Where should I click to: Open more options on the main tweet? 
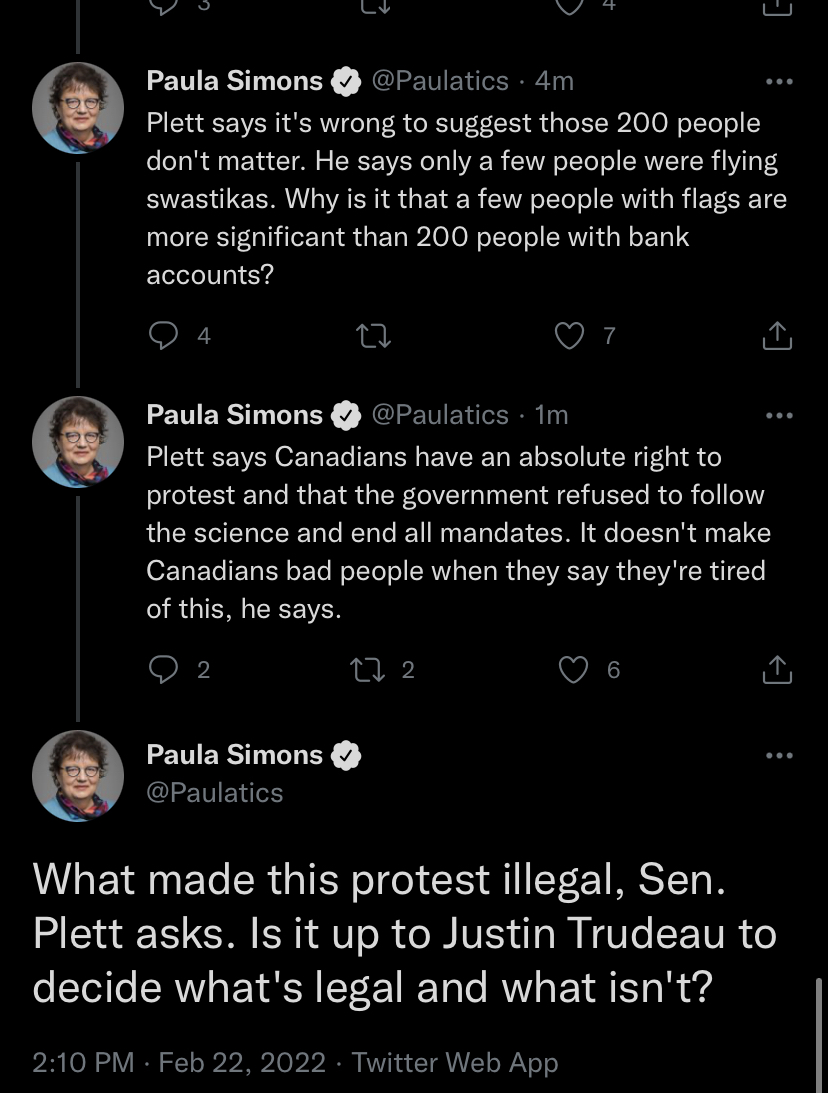point(779,756)
